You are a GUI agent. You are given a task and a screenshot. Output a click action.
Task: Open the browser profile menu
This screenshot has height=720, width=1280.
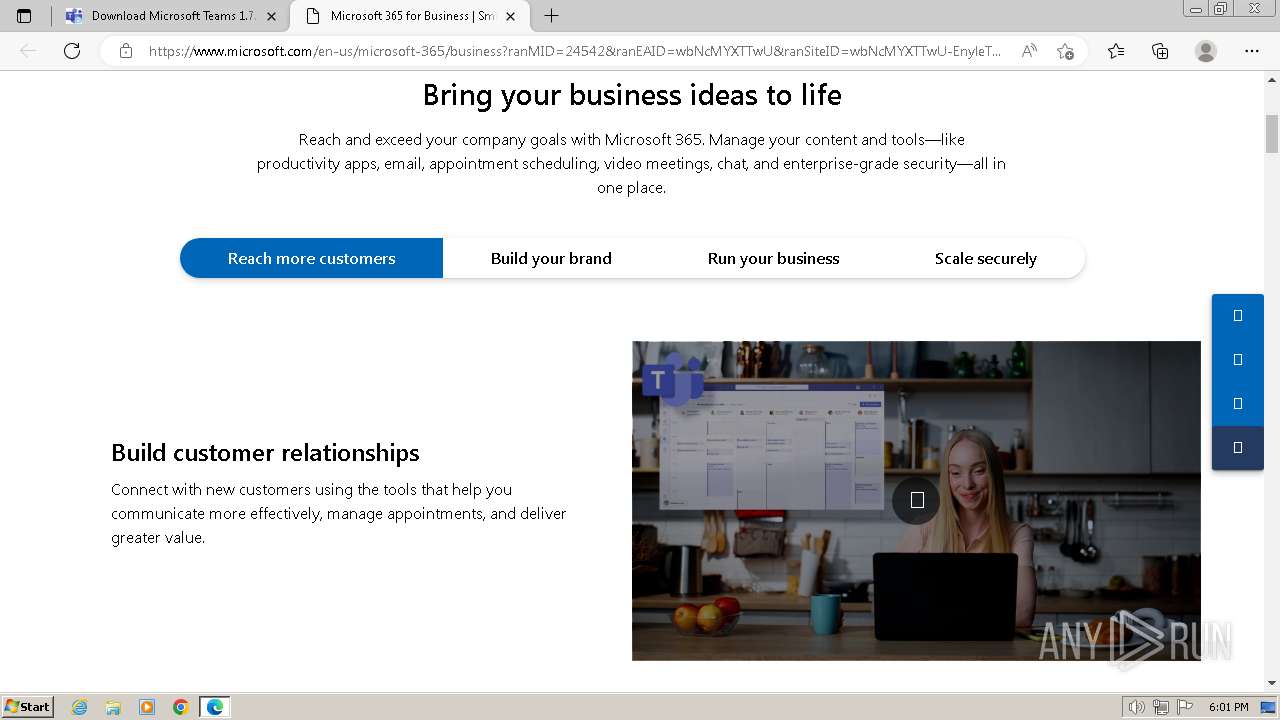pyautogui.click(x=1206, y=51)
